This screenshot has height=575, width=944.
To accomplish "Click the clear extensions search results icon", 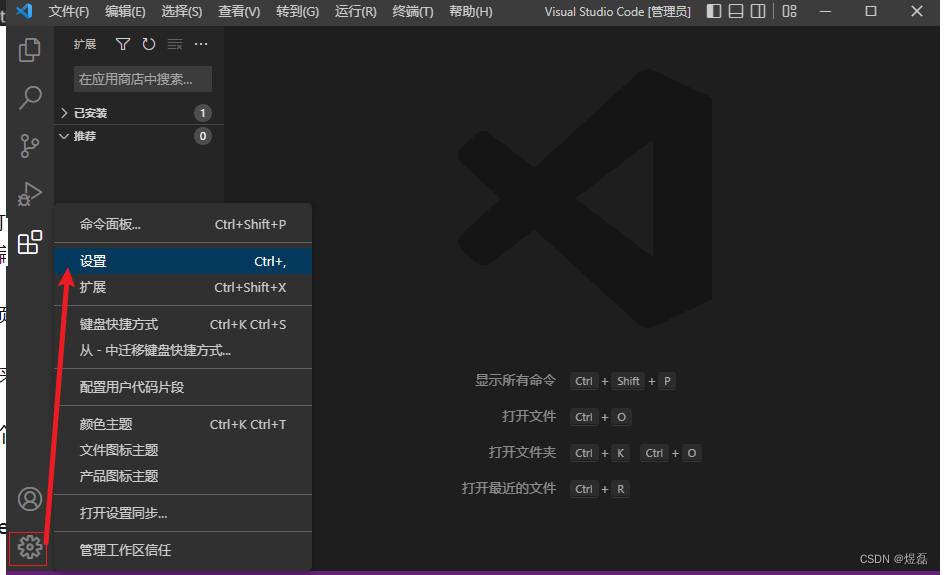I will (x=175, y=44).
